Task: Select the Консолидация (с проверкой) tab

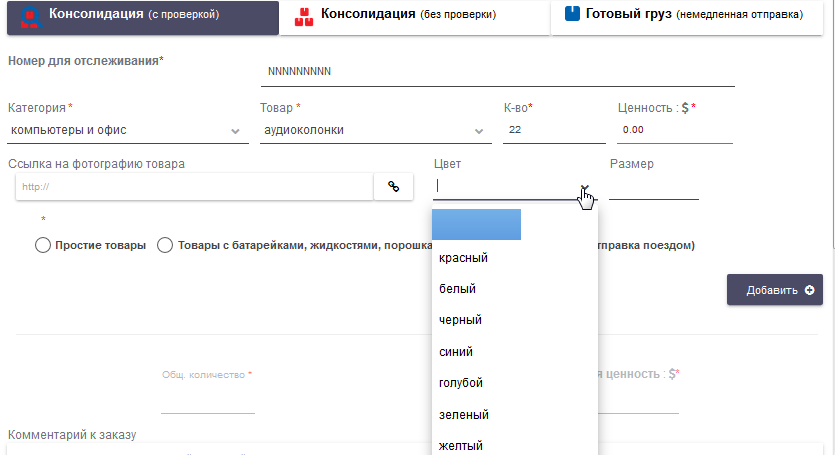Action: 139,16
